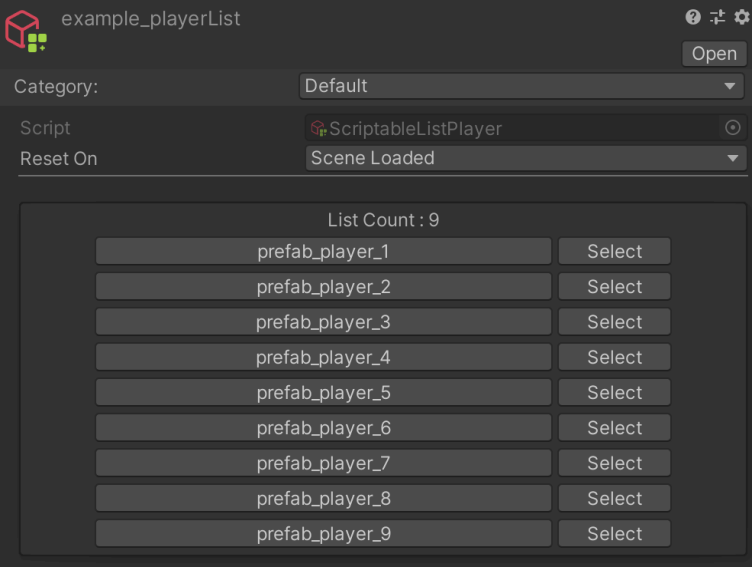Screen dimensions: 752x567
Task: Click Select next to prefab_player_6
Action: tap(614, 428)
